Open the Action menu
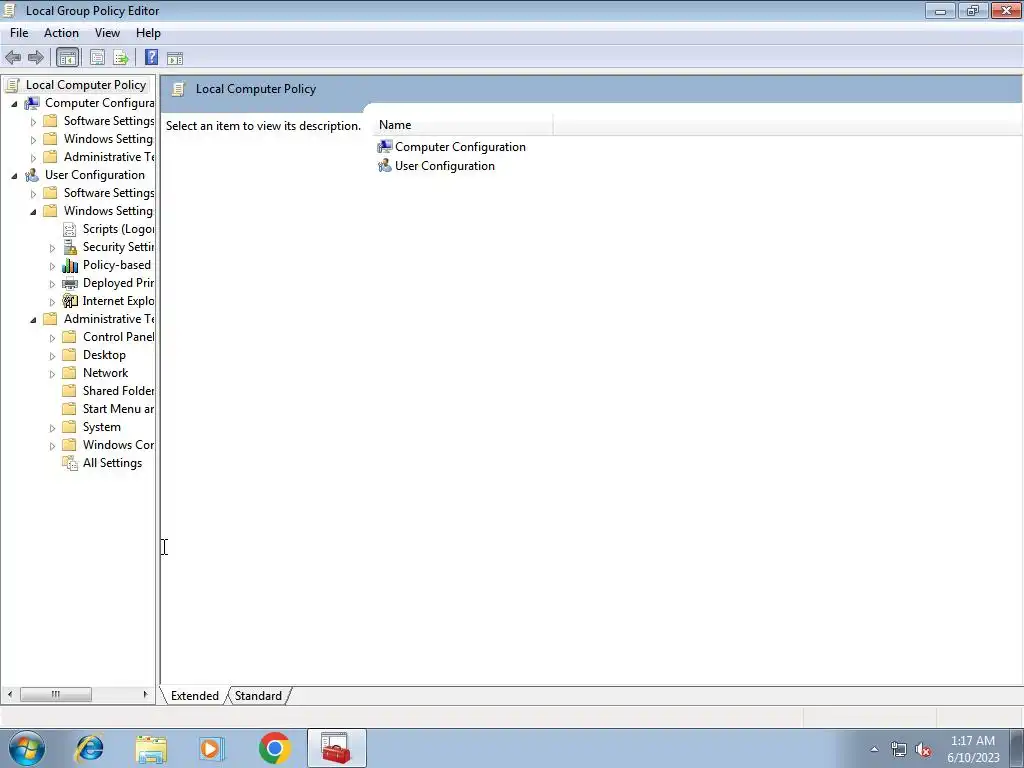The height and width of the screenshot is (768, 1024). click(61, 33)
